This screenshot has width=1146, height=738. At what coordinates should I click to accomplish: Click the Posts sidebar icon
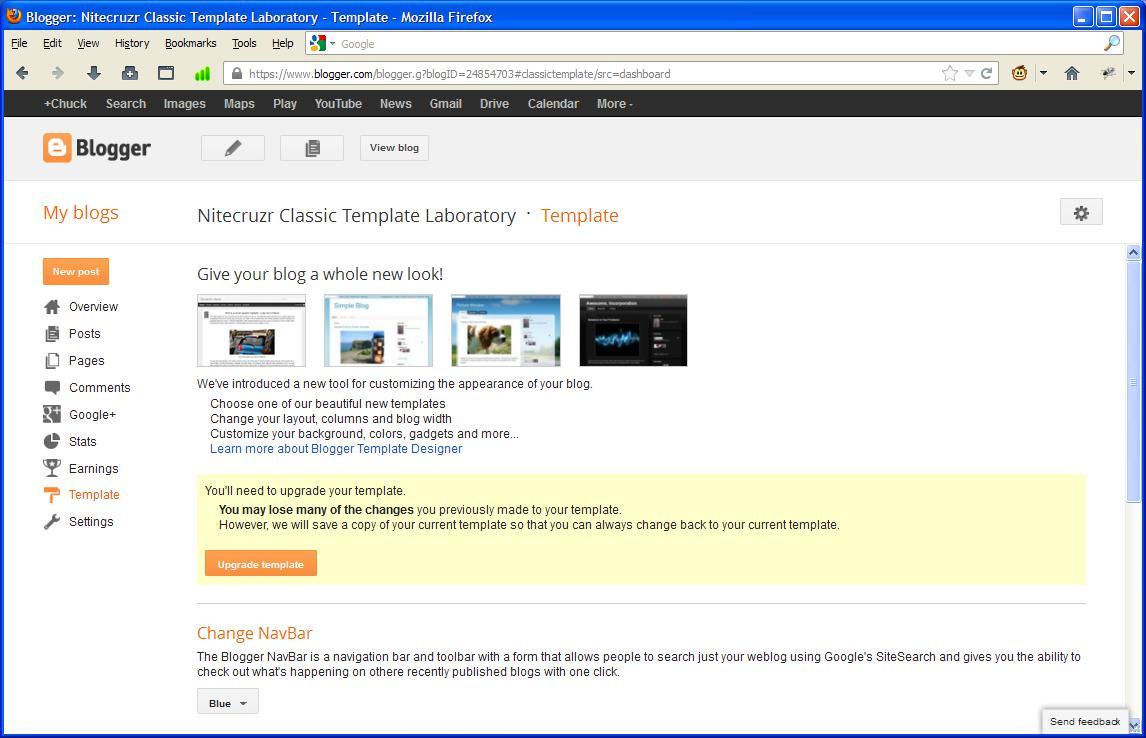click(x=52, y=334)
